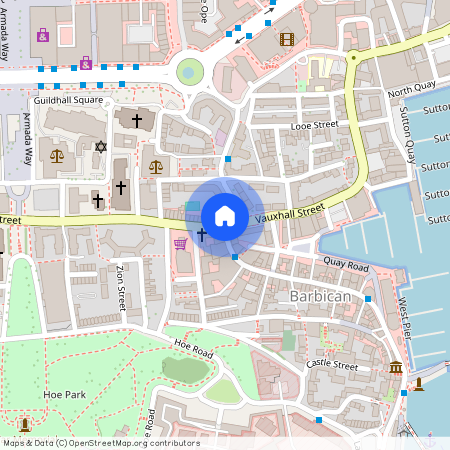450x450 pixels.
Task: Select the monument icon in Hoe Park
Action: 24,424
